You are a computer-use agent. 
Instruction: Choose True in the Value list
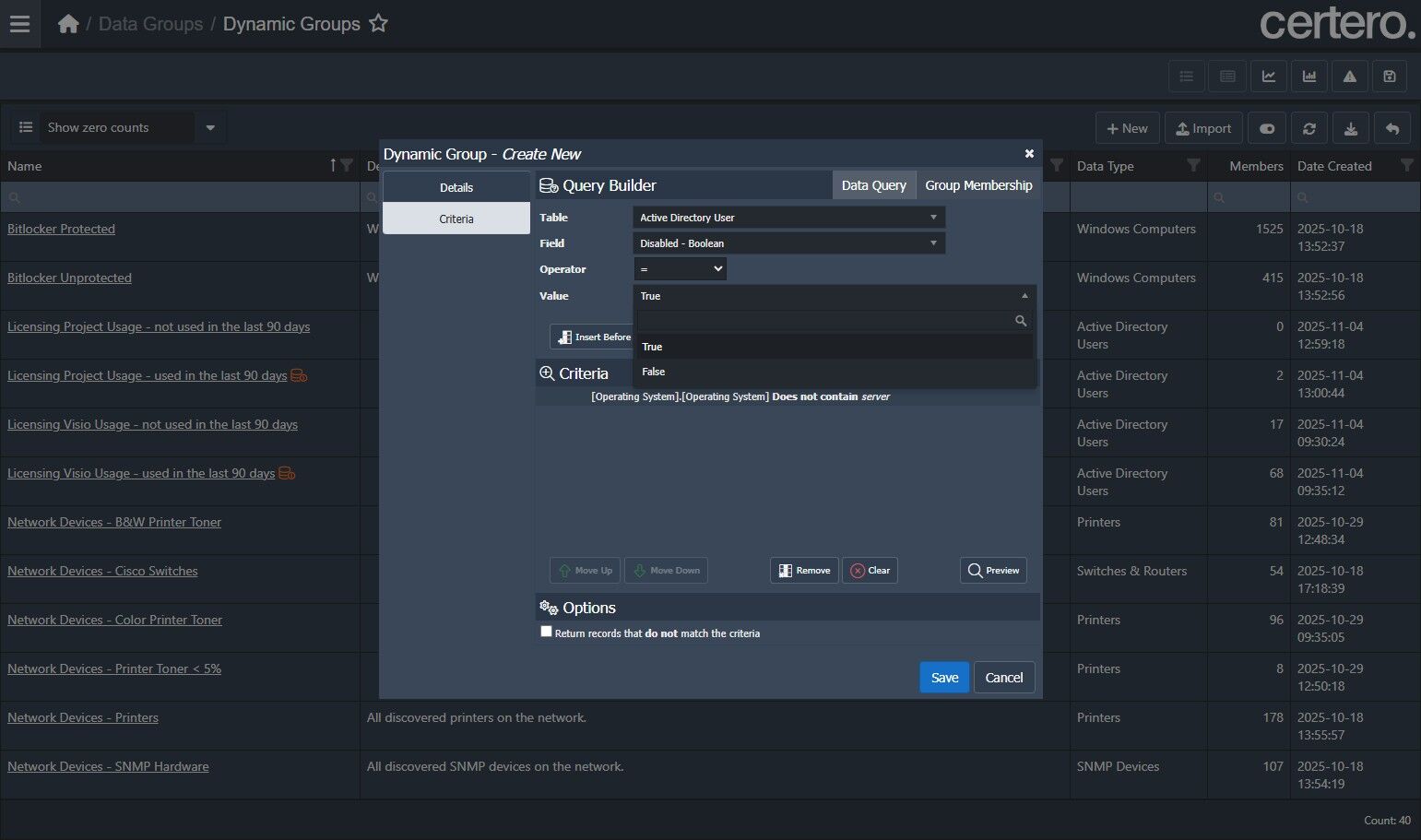point(835,347)
